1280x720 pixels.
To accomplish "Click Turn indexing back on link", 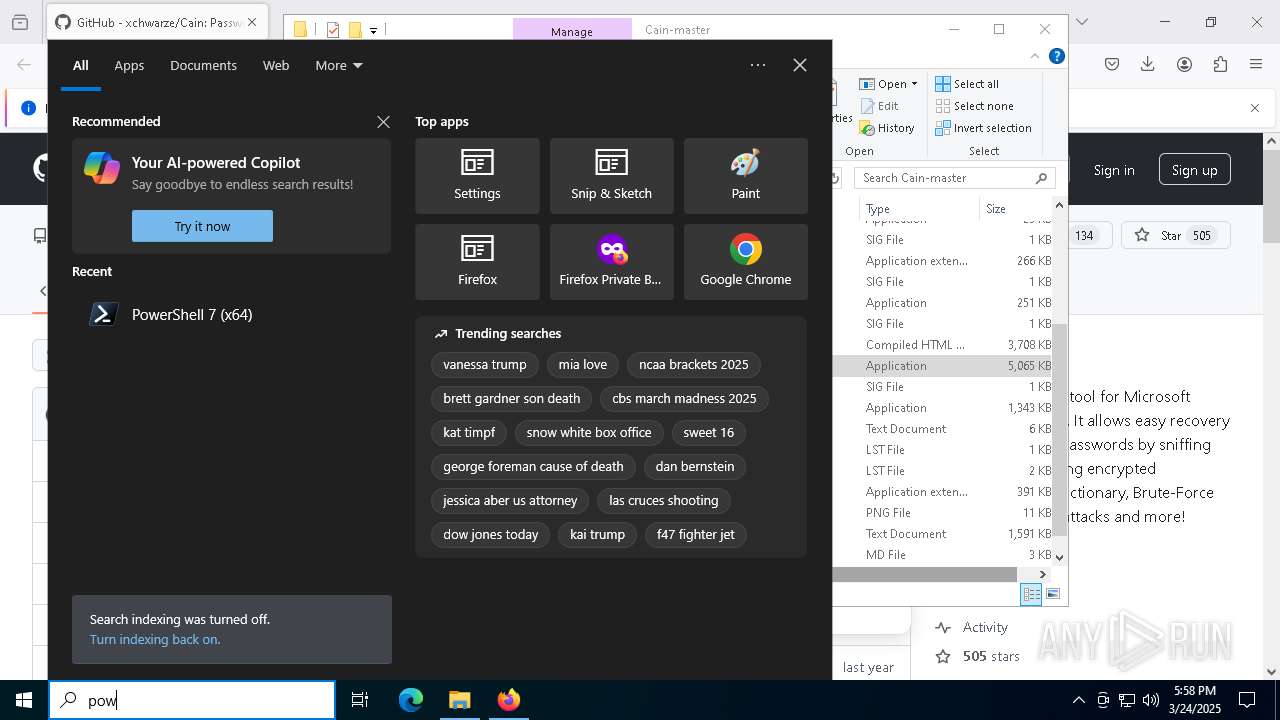I will point(155,639).
